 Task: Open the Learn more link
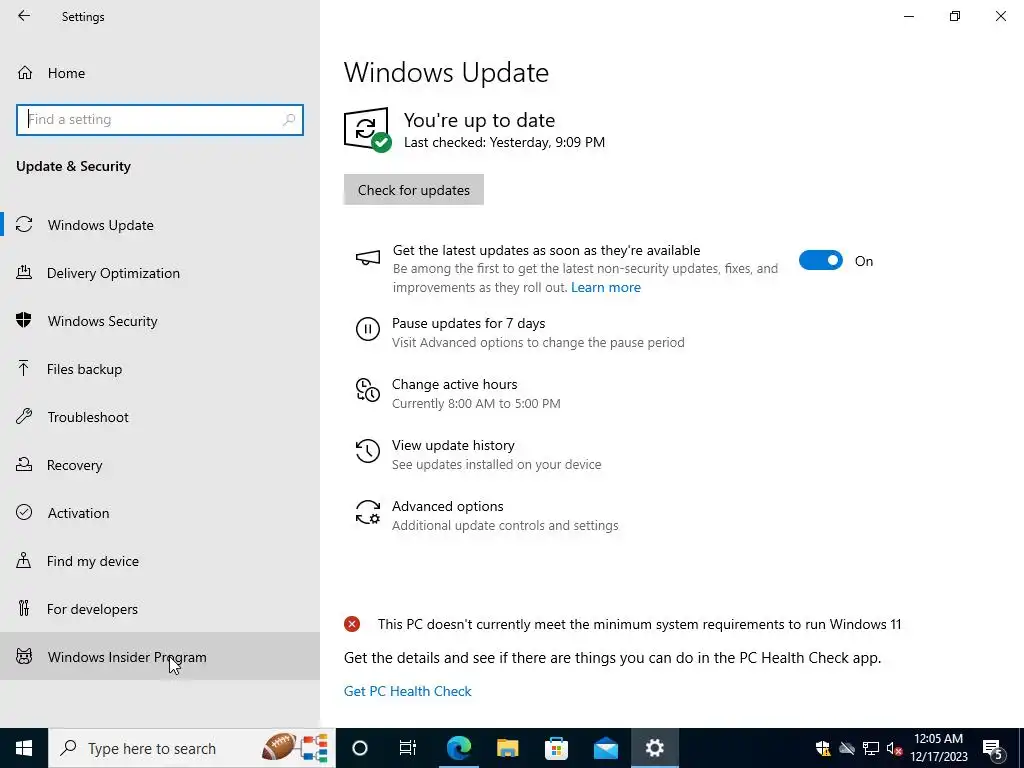(x=605, y=287)
